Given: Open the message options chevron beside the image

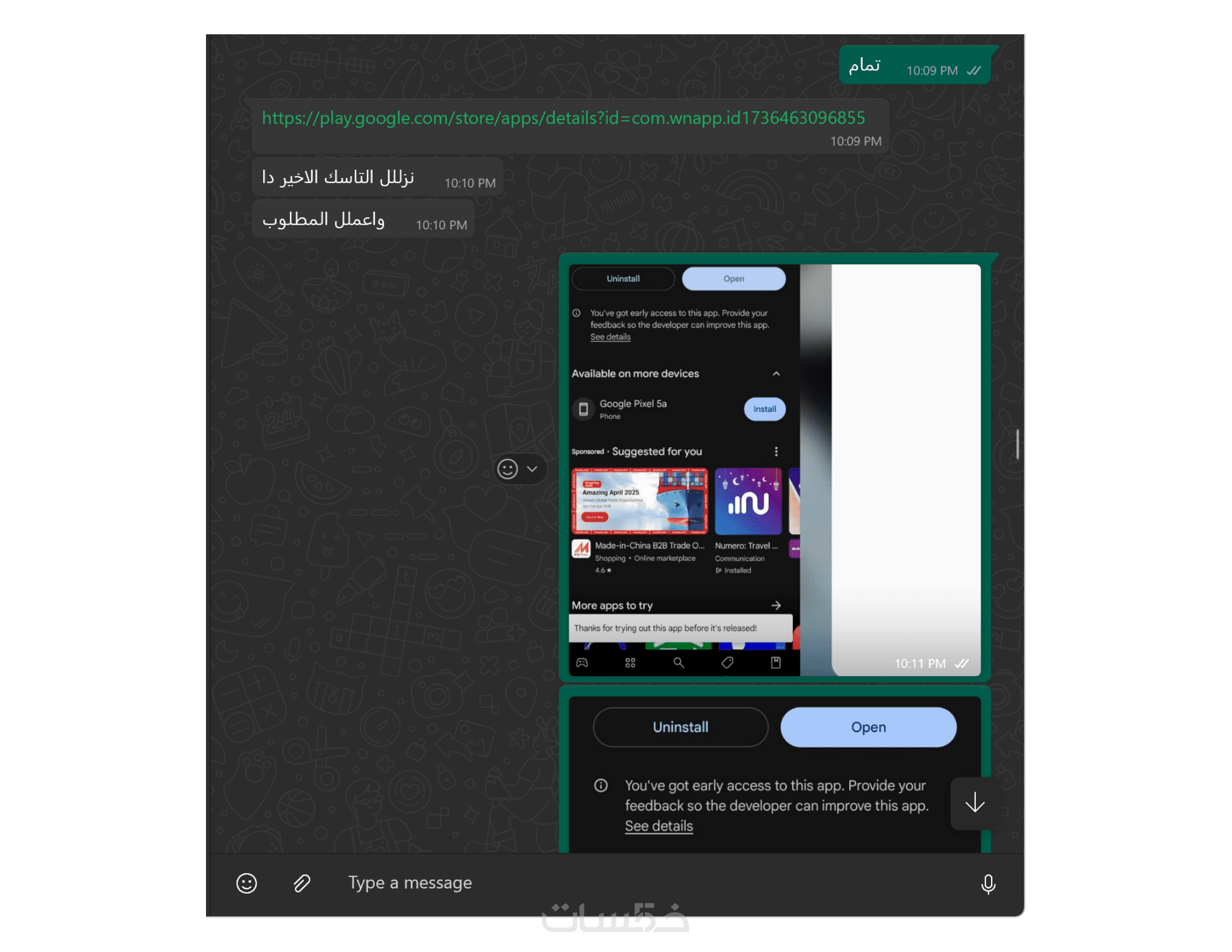Looking at the screenshot, I should point(532,469).
